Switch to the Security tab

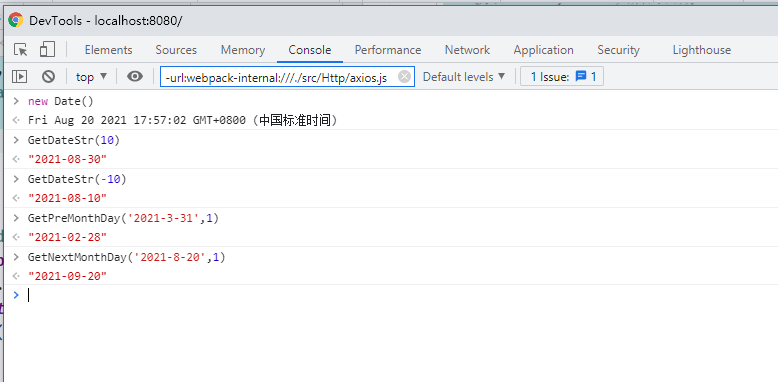(618, 50)
